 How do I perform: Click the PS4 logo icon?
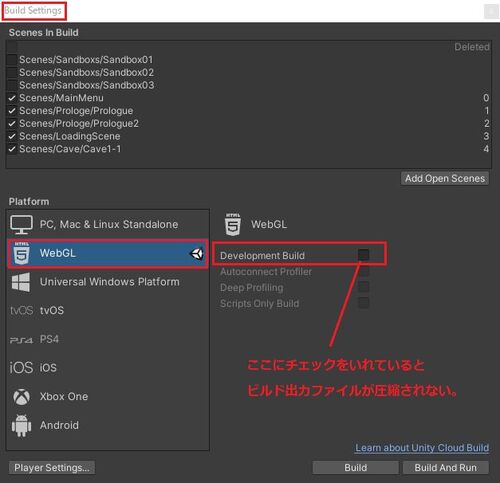(21, 340)
